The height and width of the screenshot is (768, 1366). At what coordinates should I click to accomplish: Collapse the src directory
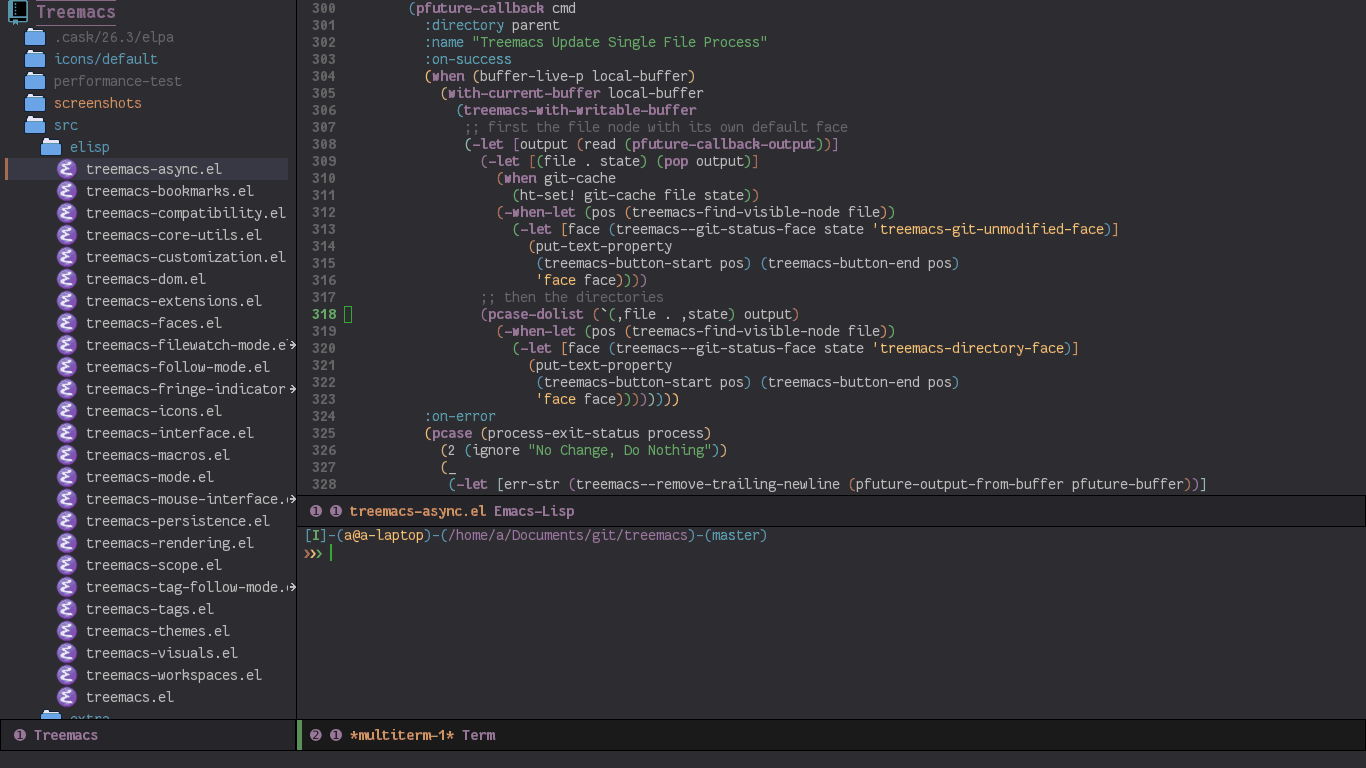tap(65, 125)
